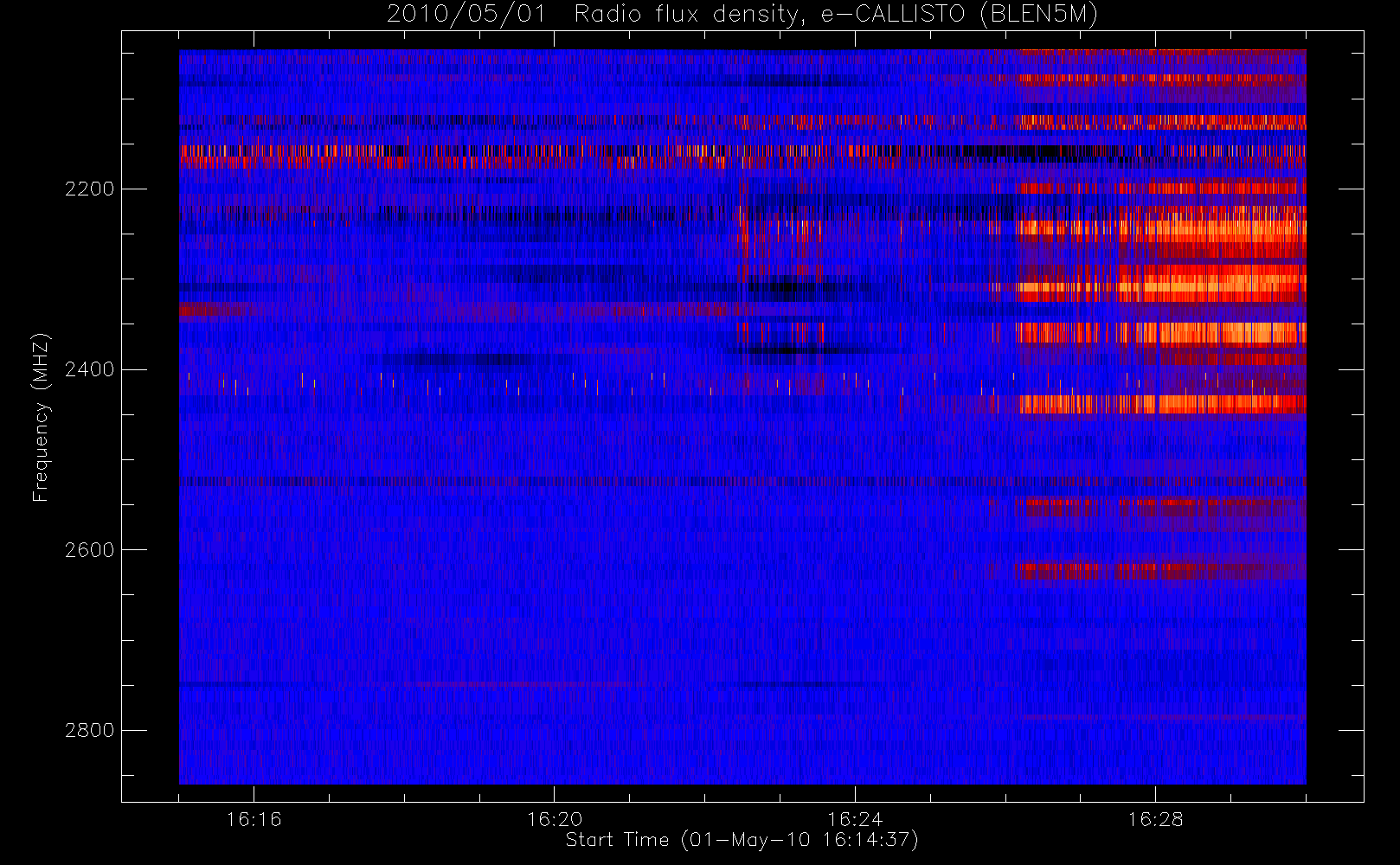Click the 2200 frequency tick label
1400x865 pixels.
[x=89, y=189]
